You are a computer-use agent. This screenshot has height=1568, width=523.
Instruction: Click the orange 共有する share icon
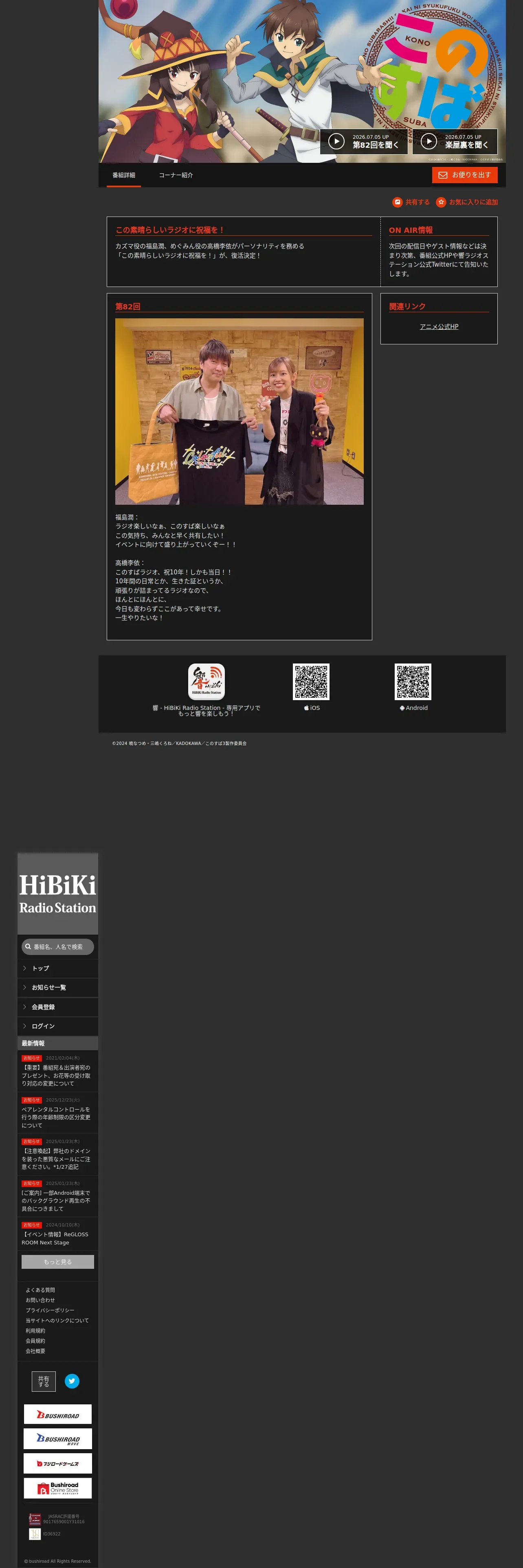click(398, 202)
